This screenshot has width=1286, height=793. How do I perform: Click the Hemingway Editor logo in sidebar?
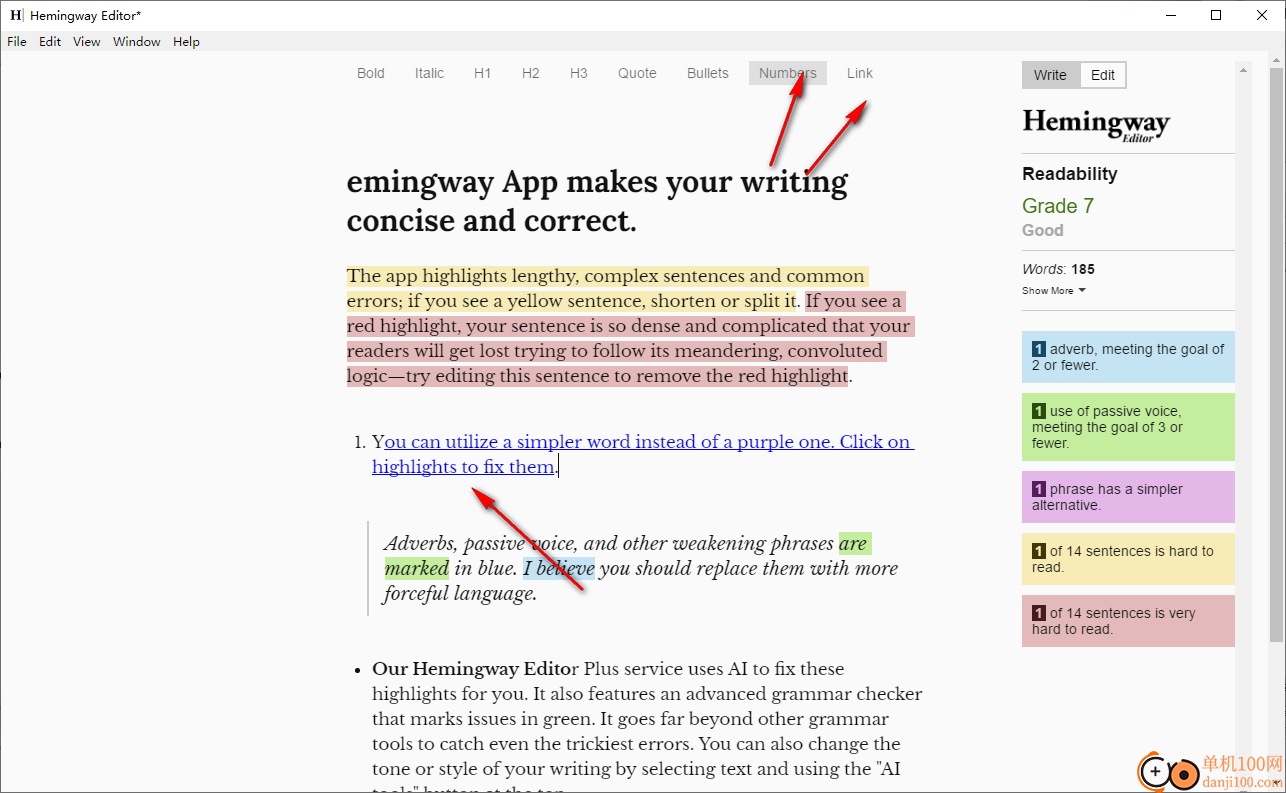(x=1096, y=125)
